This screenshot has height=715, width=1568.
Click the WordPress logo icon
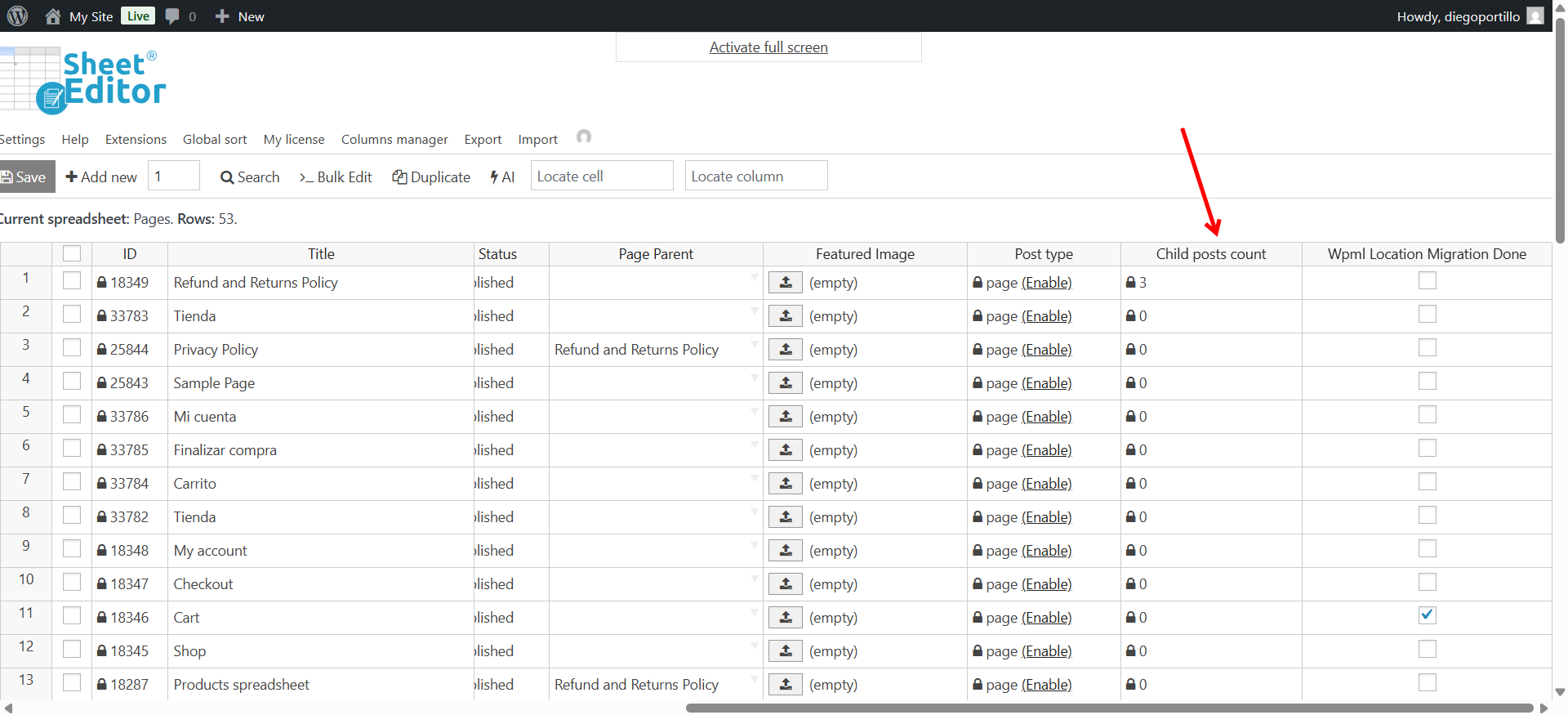[x=17, y=16]
